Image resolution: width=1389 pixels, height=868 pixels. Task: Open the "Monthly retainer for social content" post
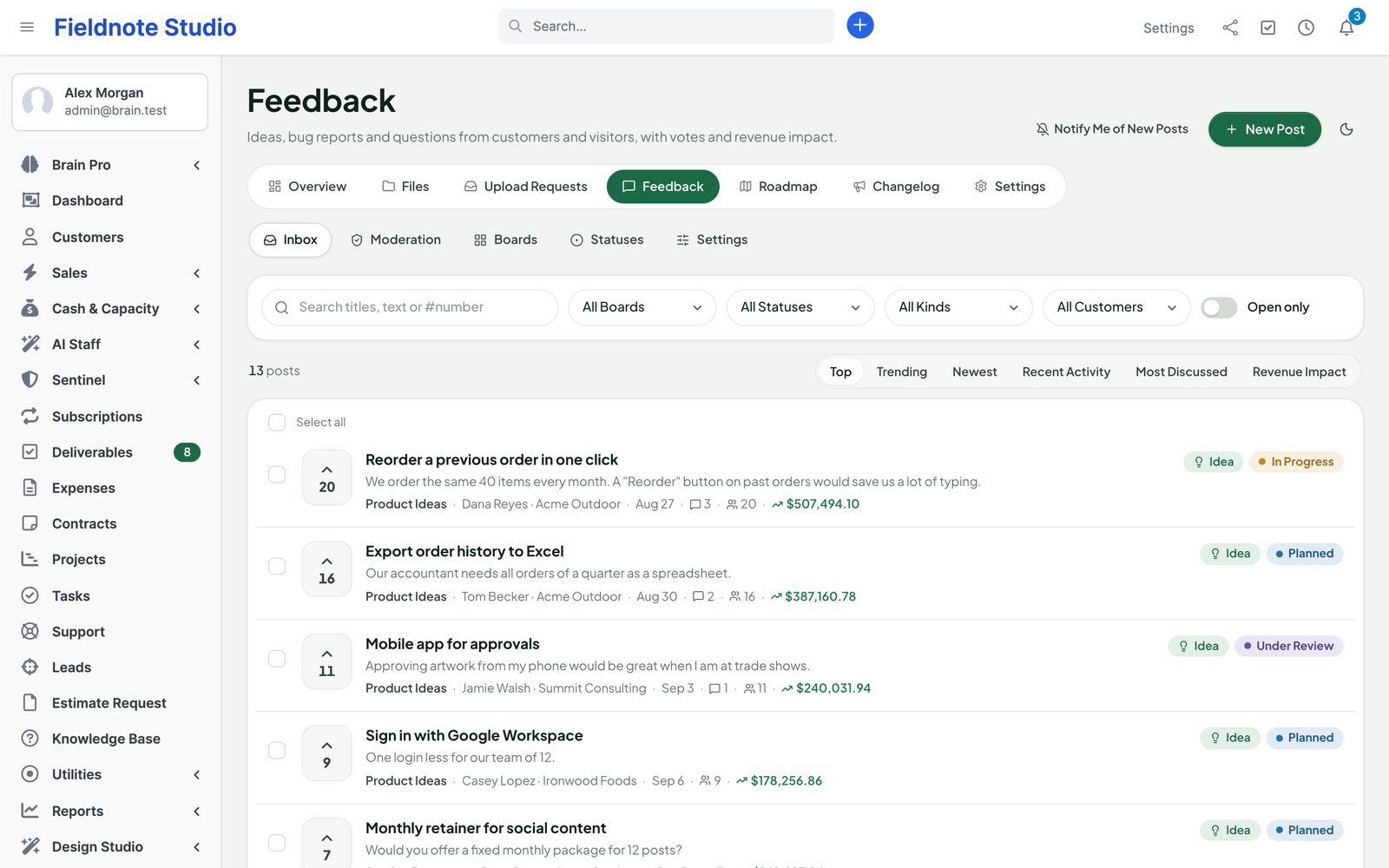point(485,828)
